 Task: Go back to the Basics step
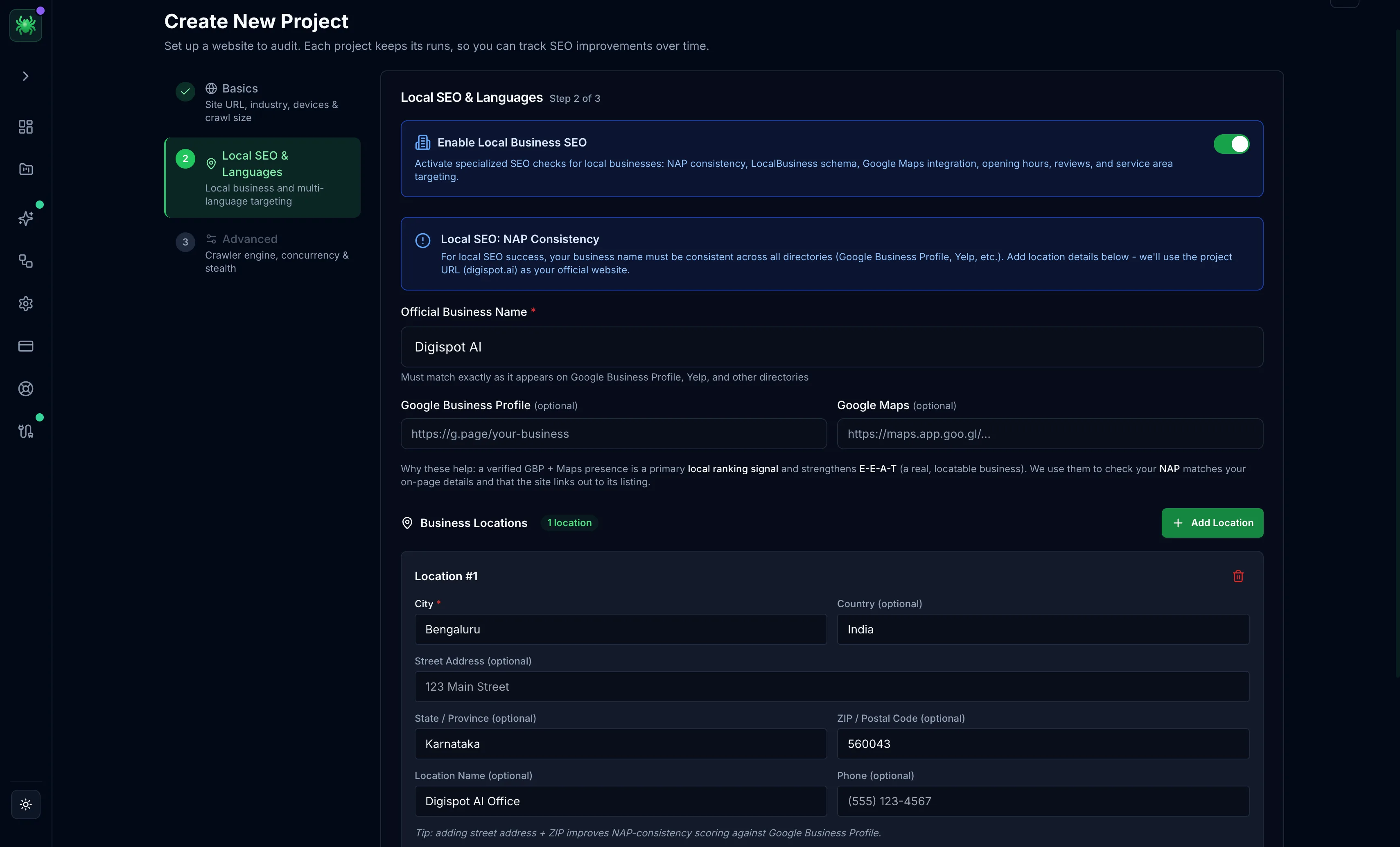point(262,103)
